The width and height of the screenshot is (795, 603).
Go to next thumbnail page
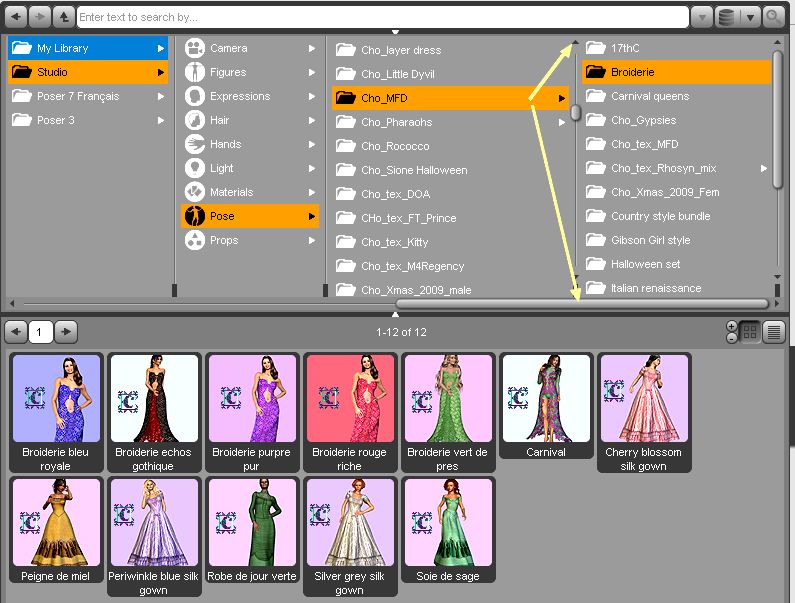(66, 332)
